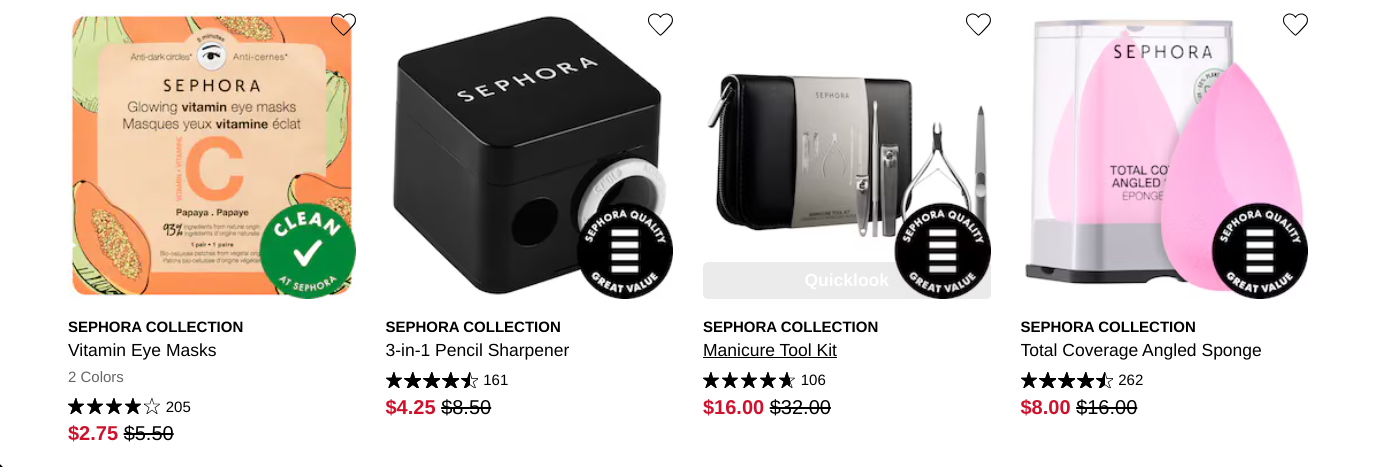
Task: Click the Clean at Sephora green badge
Action: 307,251
